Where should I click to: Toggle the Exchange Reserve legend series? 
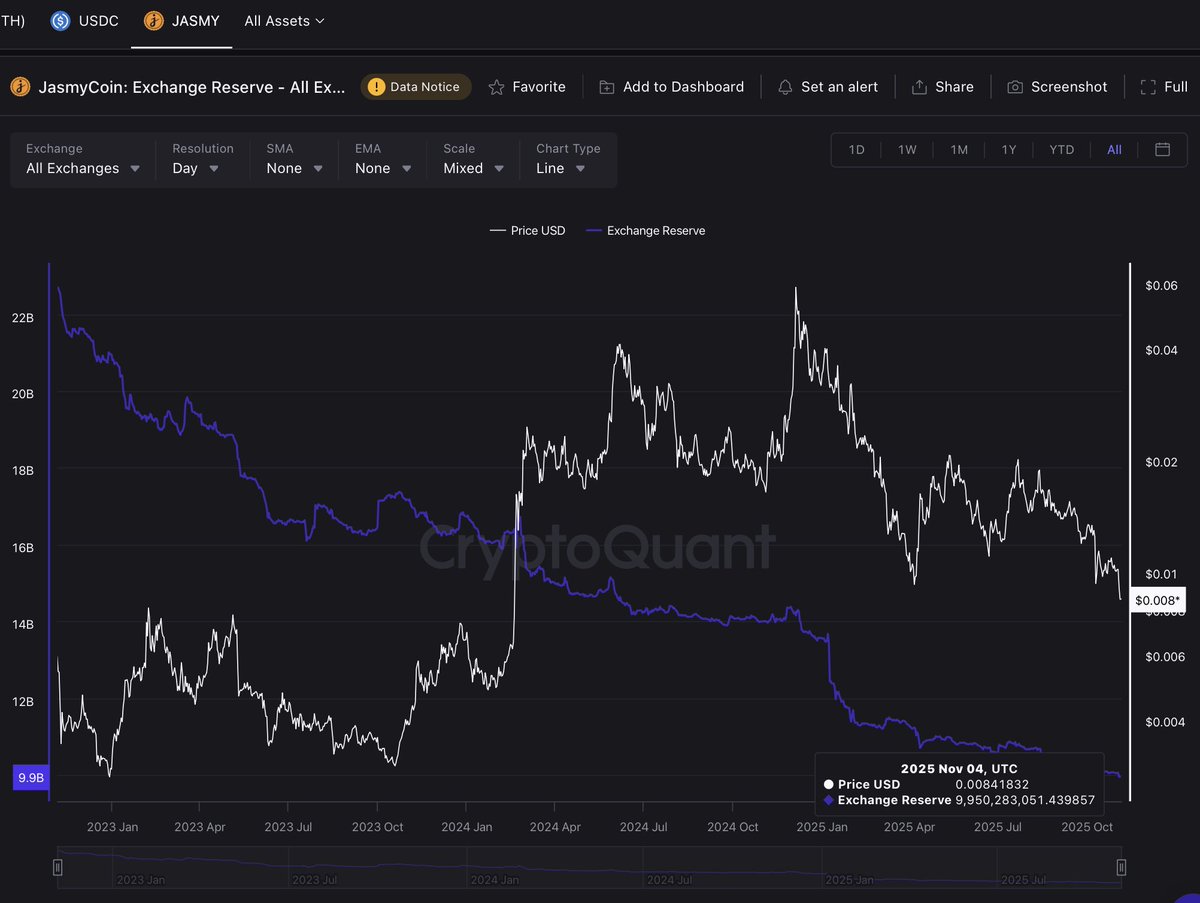pos(645,231)
